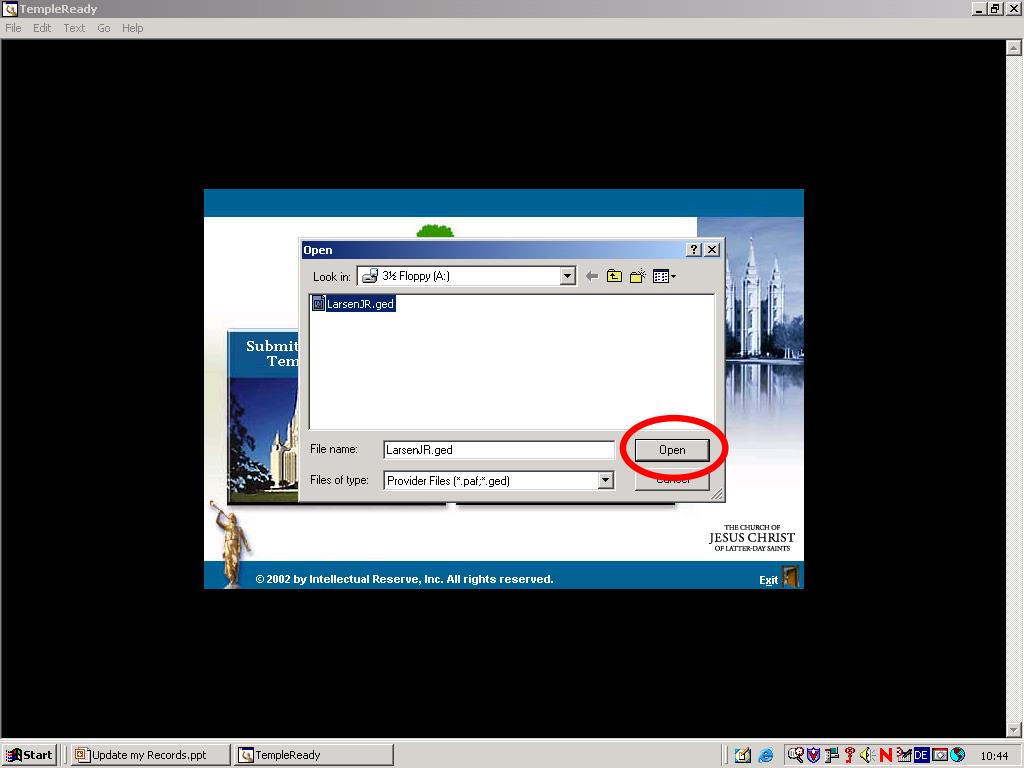1024x768 pixels.
Task: Go up one folder level in Open dialog
Action: pyautogui.click(x=614, y=276)
